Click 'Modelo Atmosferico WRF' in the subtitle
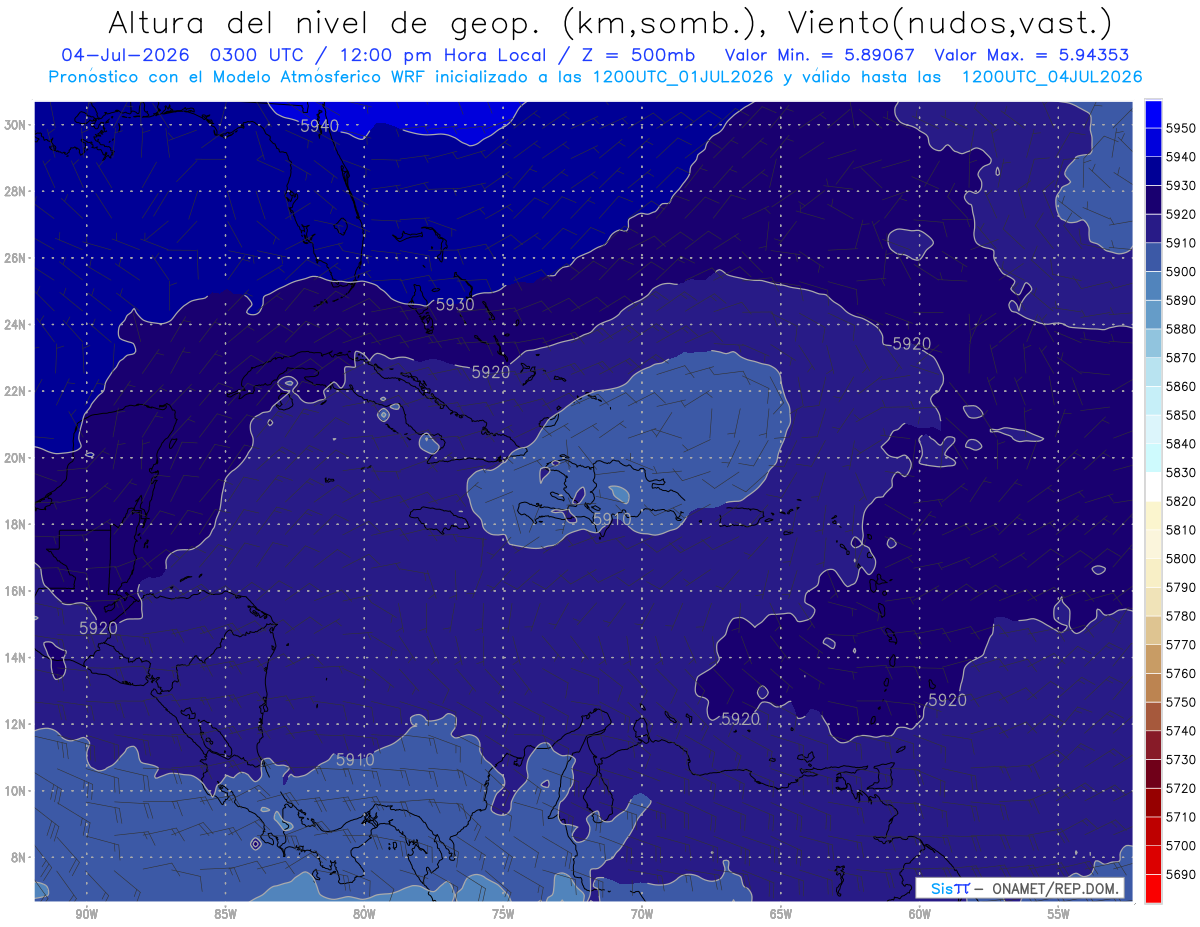 click(x=317, y=76)
